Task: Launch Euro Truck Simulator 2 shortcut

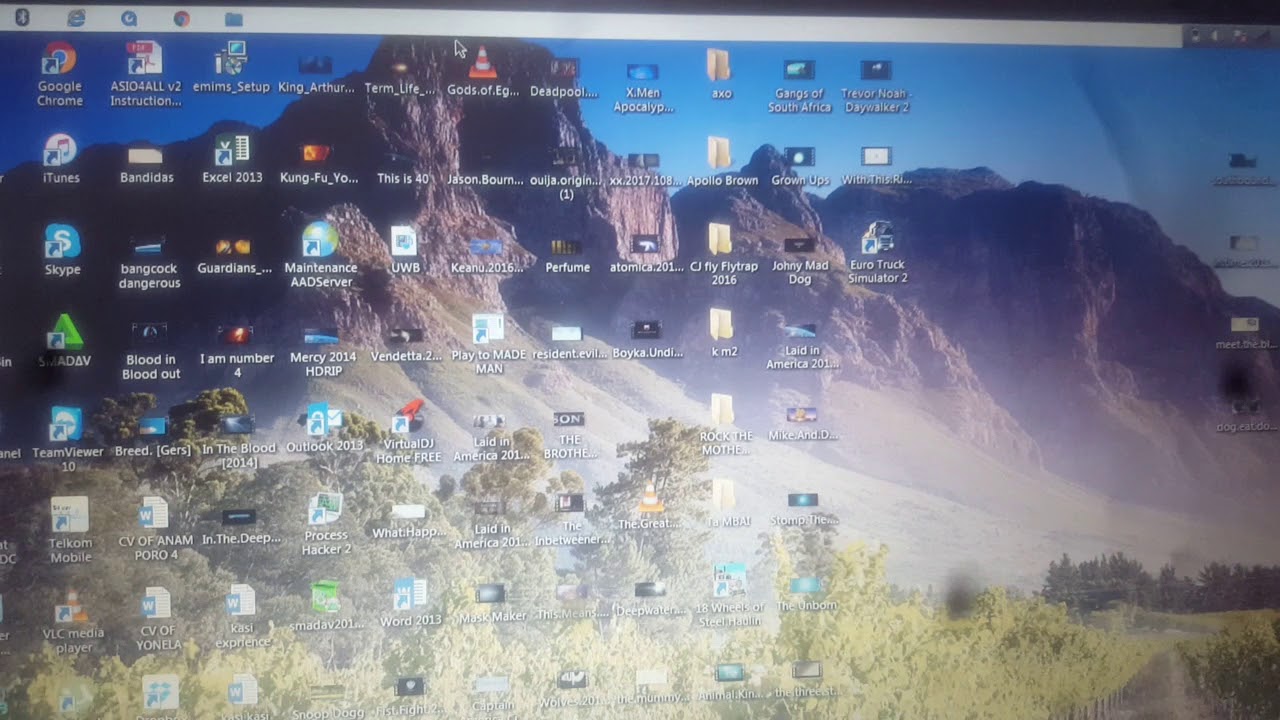Action: [x=877, y=252]
